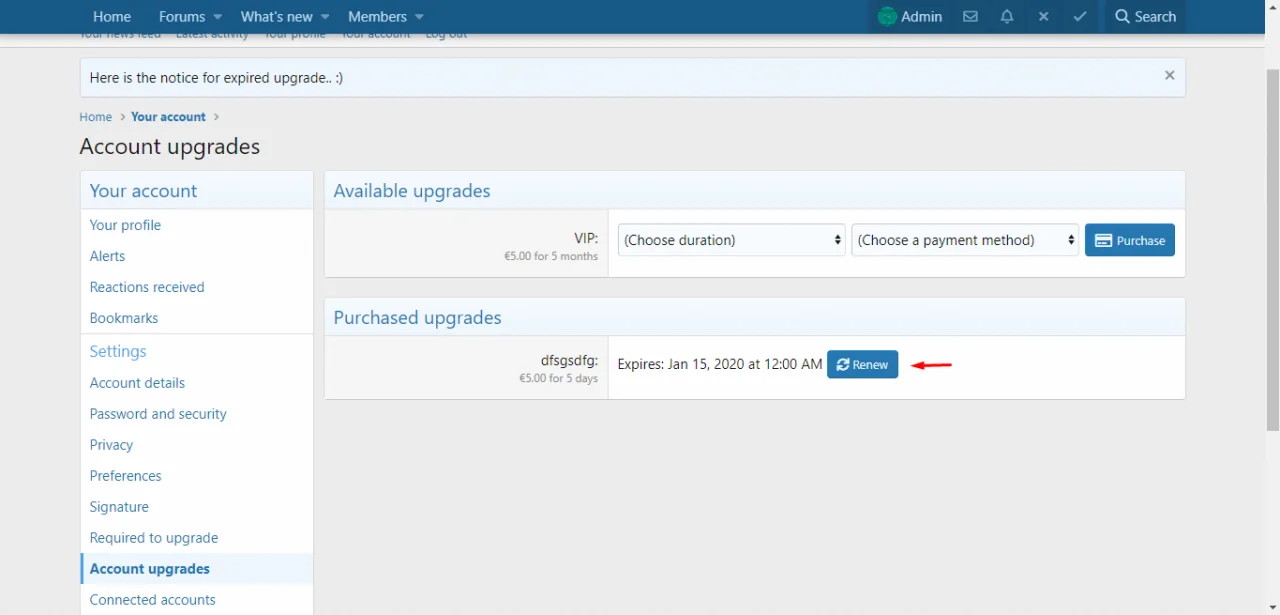Go to Home in top navigation
1280x615 pixels.
[112, 17]
